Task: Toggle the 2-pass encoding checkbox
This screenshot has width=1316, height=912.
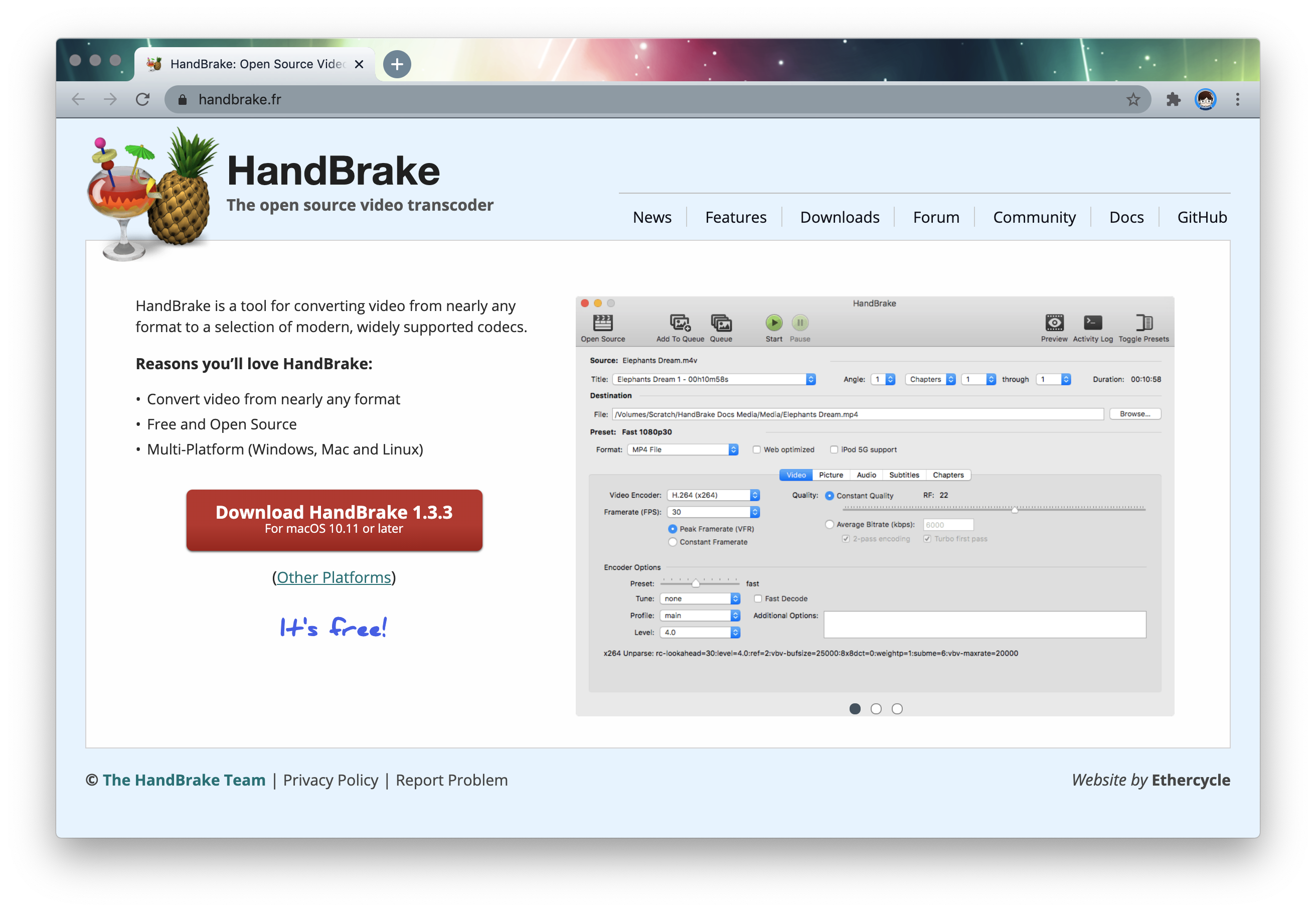Action: [x=846, y=539]
